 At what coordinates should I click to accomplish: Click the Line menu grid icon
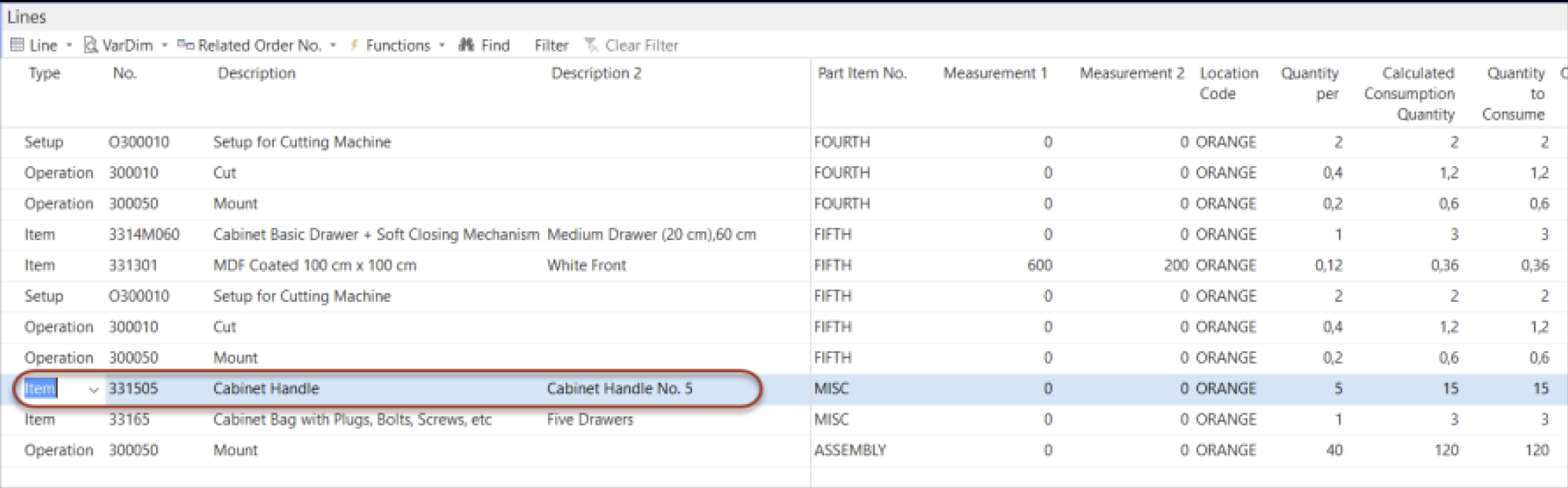pyautogui.click(x=17, y=45)
